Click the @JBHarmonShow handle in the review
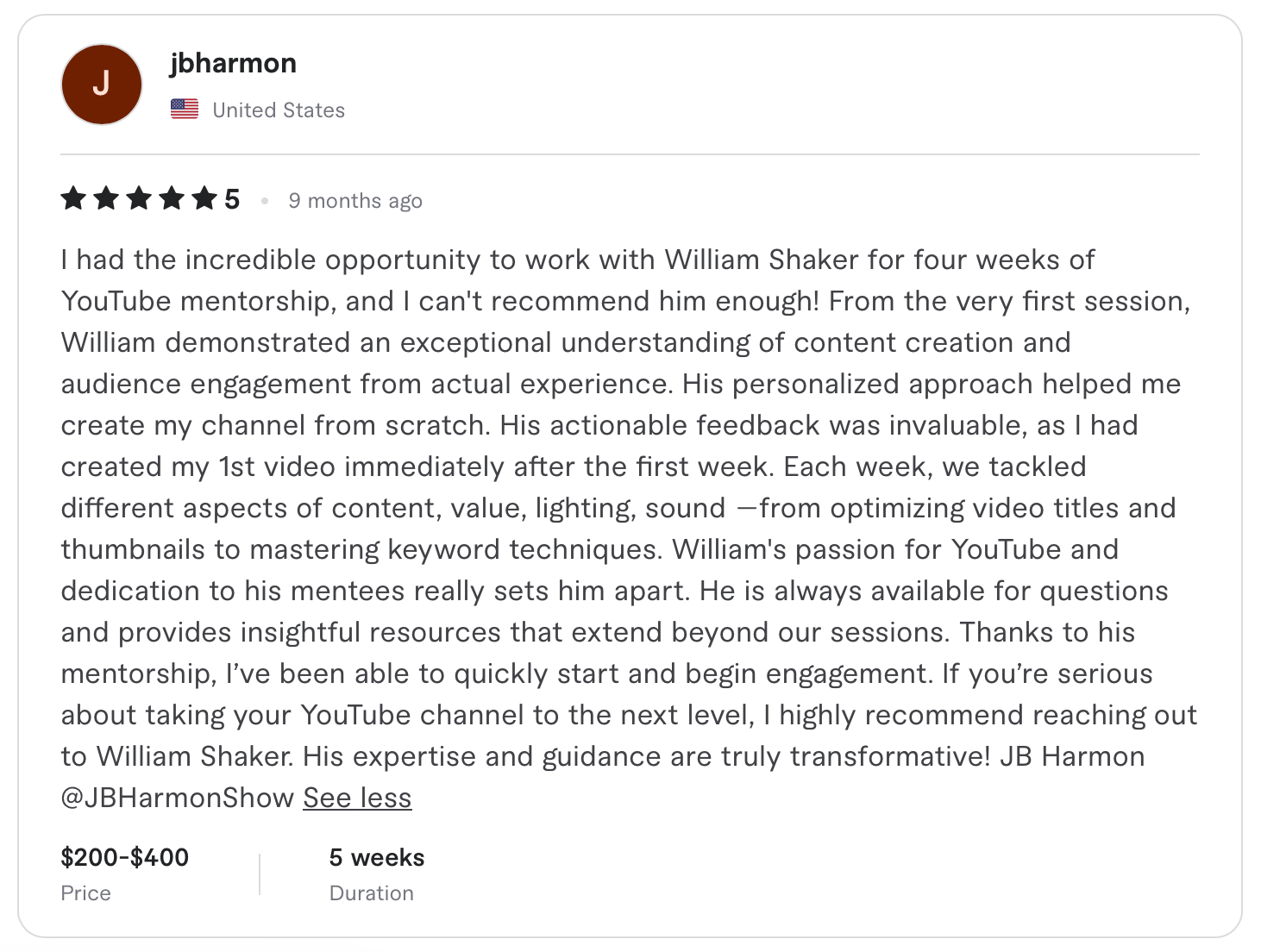 pyautogui.click(x=178, y=798)
